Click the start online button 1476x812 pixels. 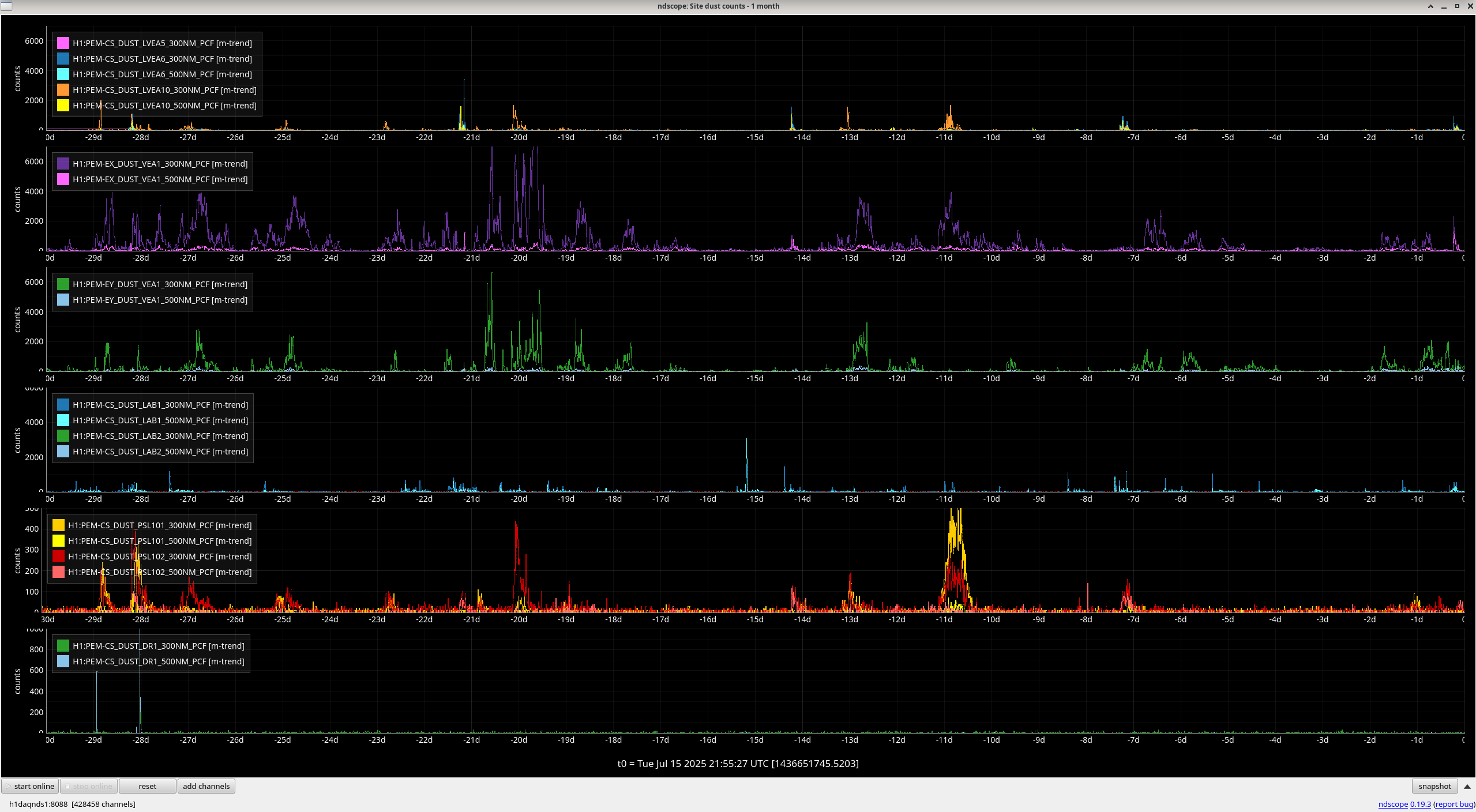click(x=30, y=786)
